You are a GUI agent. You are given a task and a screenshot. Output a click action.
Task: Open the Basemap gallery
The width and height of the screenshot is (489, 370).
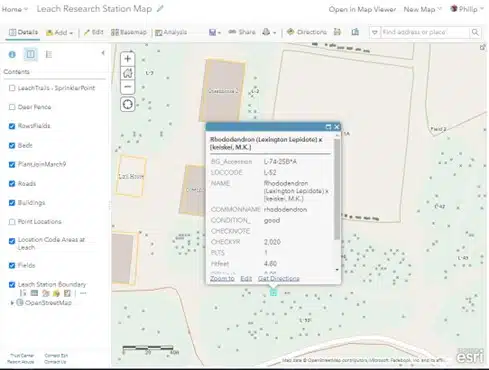pos(129,32)
